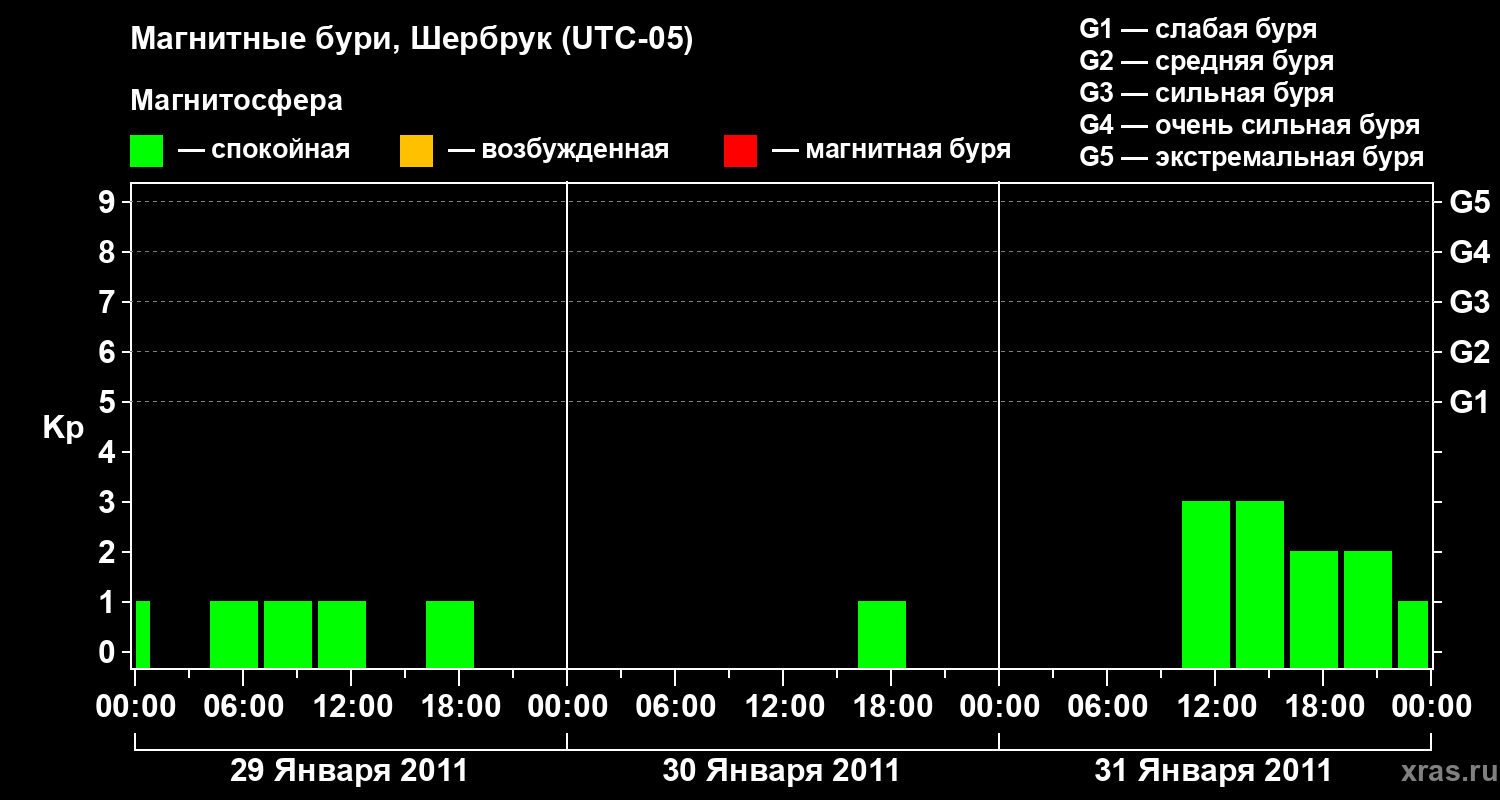Click the 06:00 tick label for 29 Января
The width and height of the screenshot is (1500, 800).
(x=243, y=706)
